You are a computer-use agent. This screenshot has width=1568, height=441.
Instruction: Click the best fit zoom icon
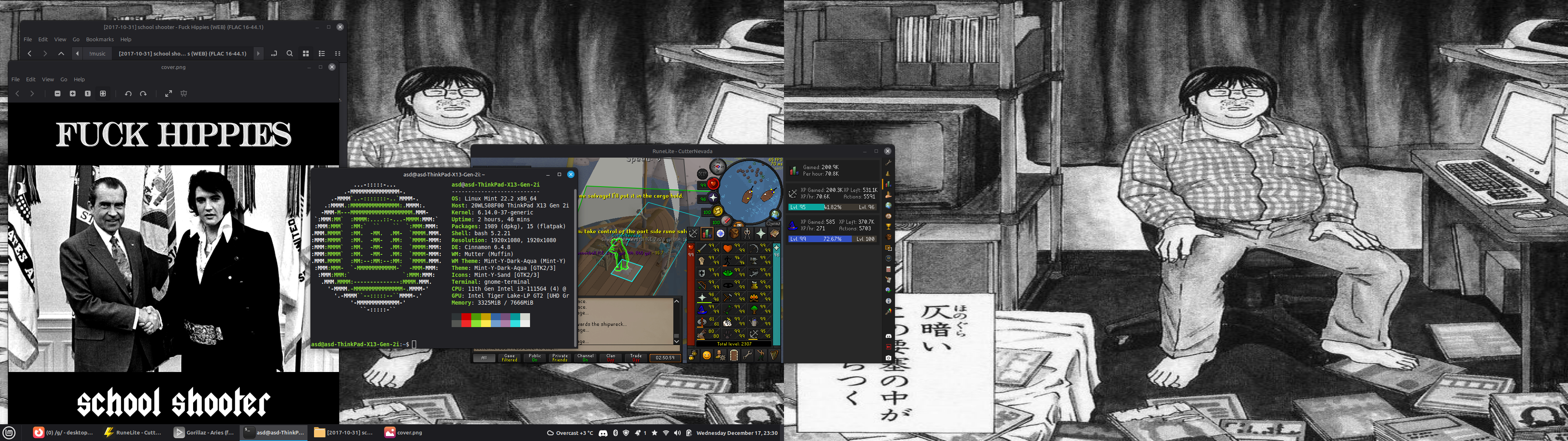(103, 94)
